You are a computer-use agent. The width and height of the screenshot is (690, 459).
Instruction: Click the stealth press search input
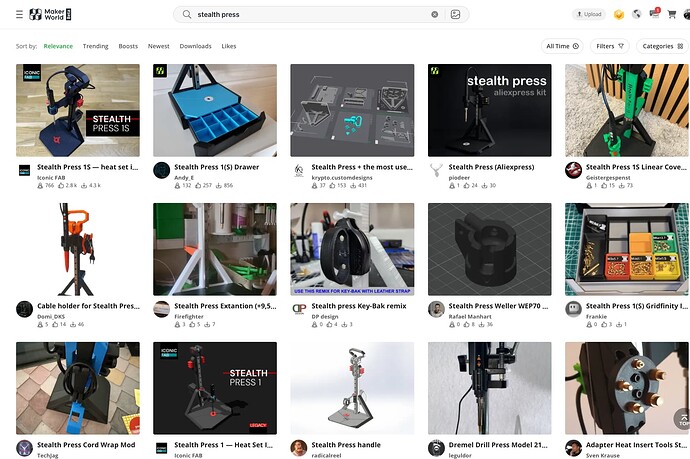click(x=312, y=15)
